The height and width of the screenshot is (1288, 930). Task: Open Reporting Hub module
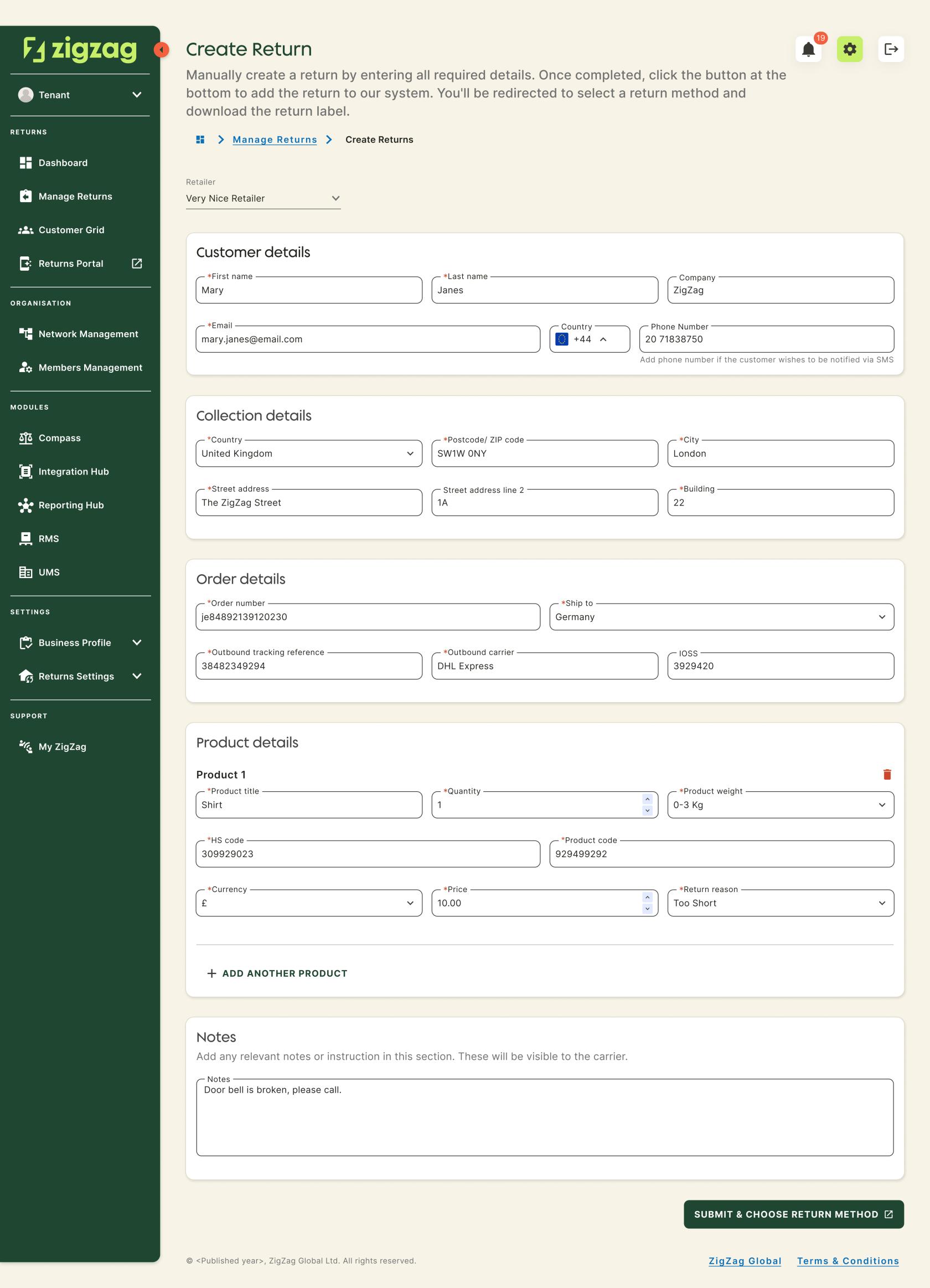71,505
